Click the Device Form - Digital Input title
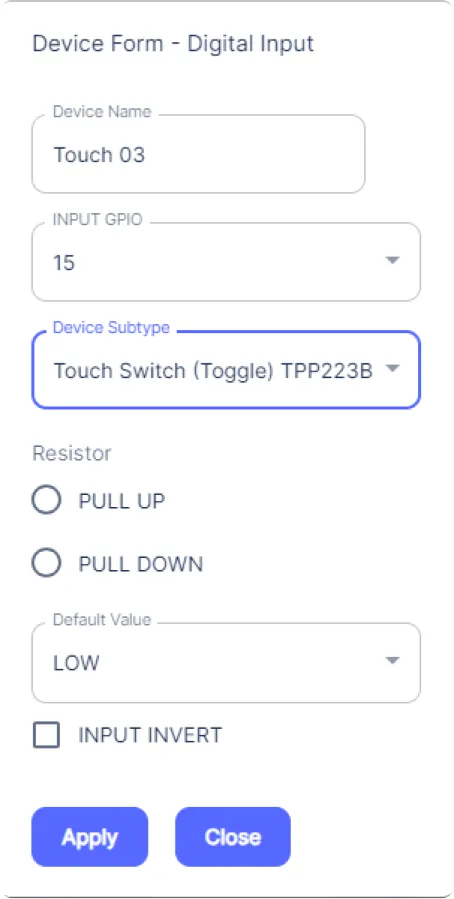 tap(173, 44)
